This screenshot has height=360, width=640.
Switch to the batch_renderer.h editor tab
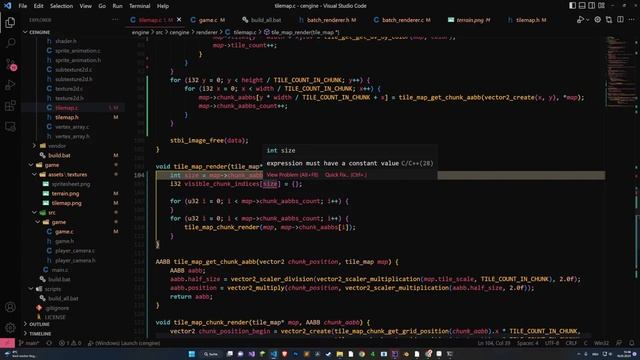tap(327, 20)
